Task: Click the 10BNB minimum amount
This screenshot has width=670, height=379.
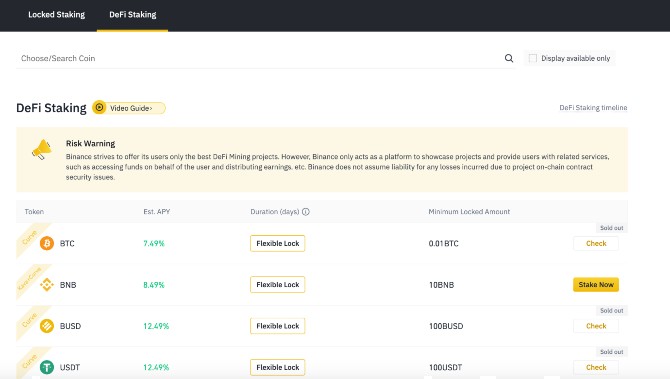Action: tap(441, 285)
